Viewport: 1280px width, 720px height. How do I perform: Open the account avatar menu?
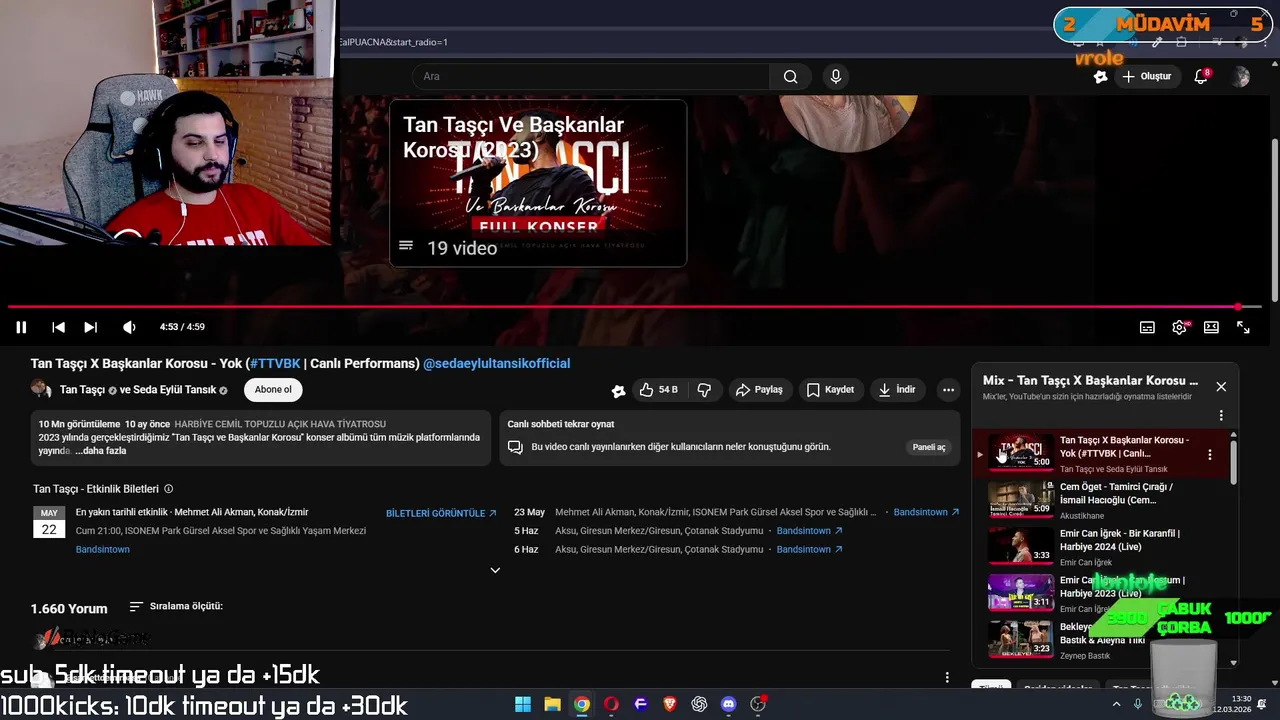[x=1241, y=77]
